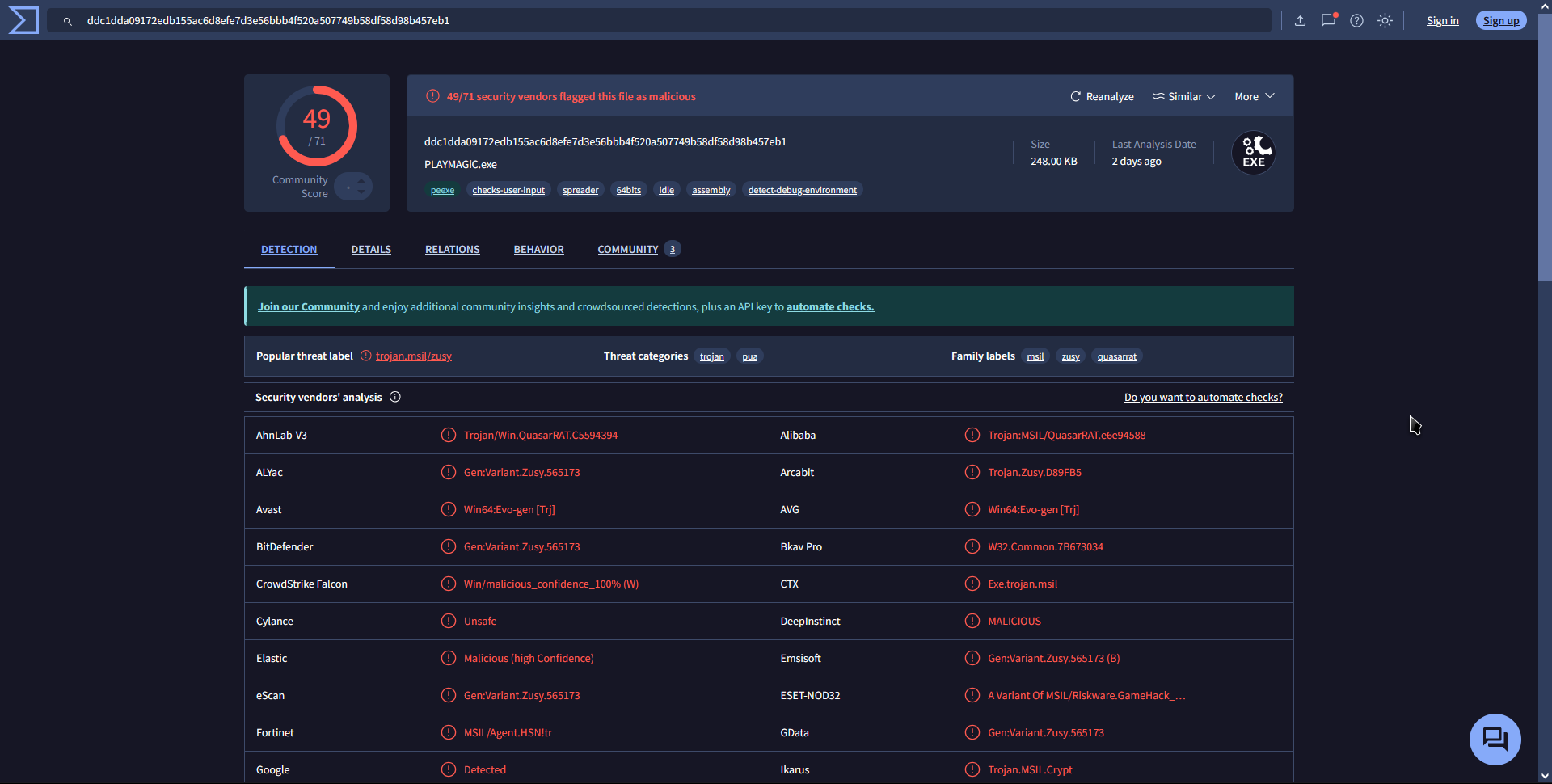Click the search magnifier icon
Screen dimensions: 1552x784
tap(68, 21)
